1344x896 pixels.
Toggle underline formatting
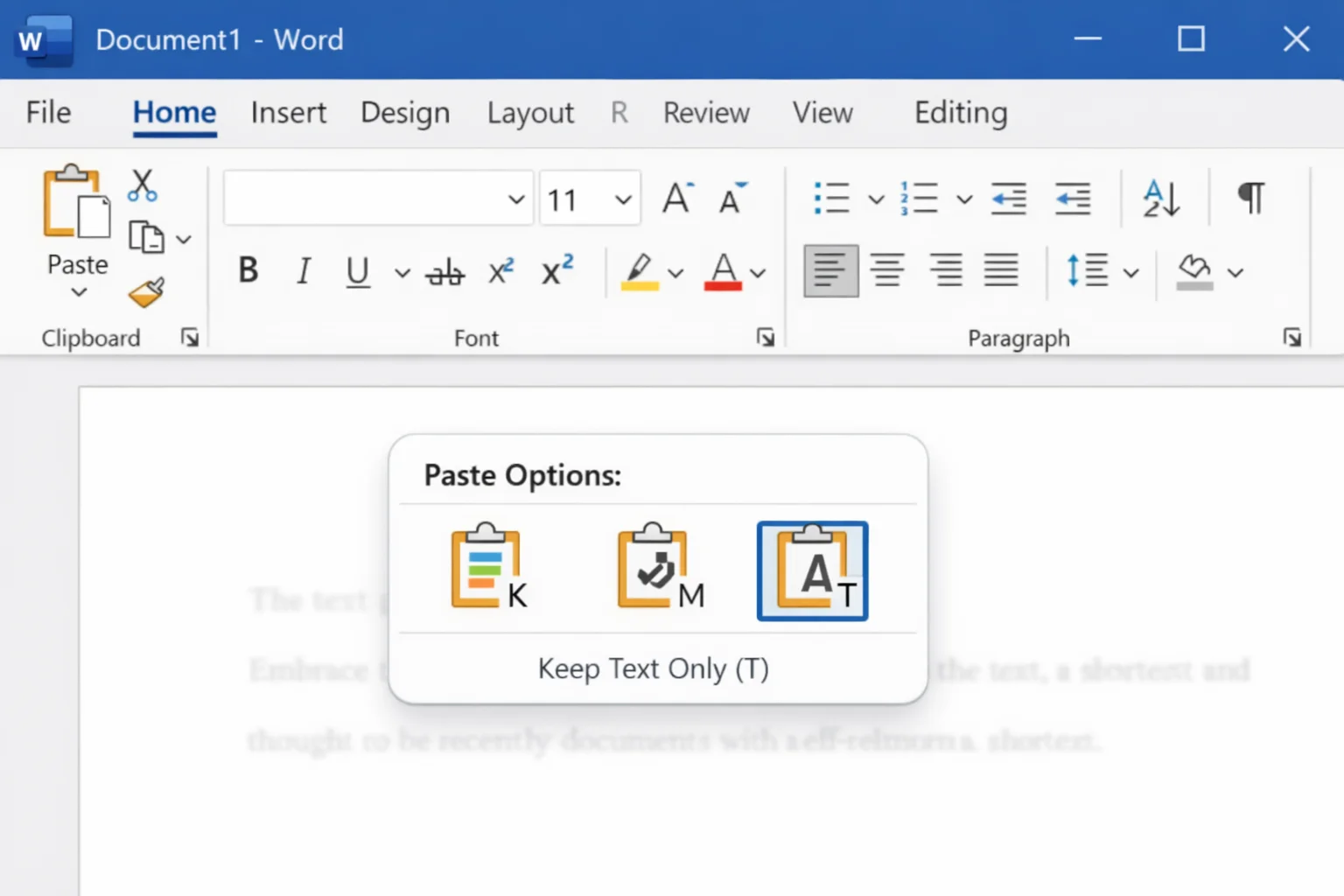tap(357, 272)
